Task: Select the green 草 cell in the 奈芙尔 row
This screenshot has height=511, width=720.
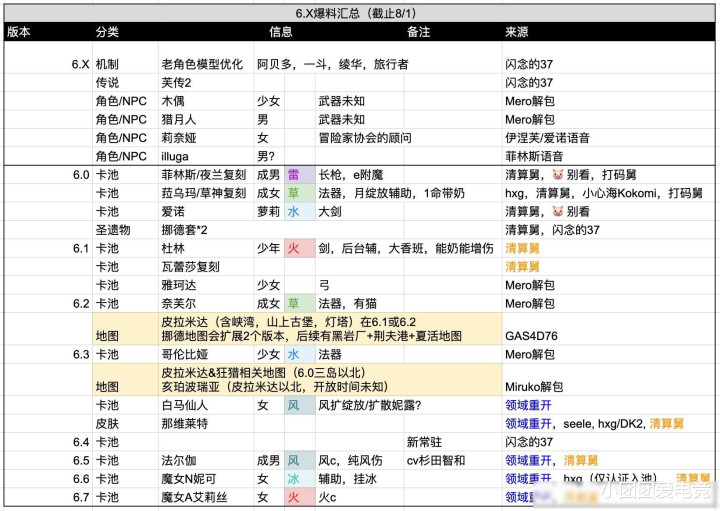Action: (296, 303)
